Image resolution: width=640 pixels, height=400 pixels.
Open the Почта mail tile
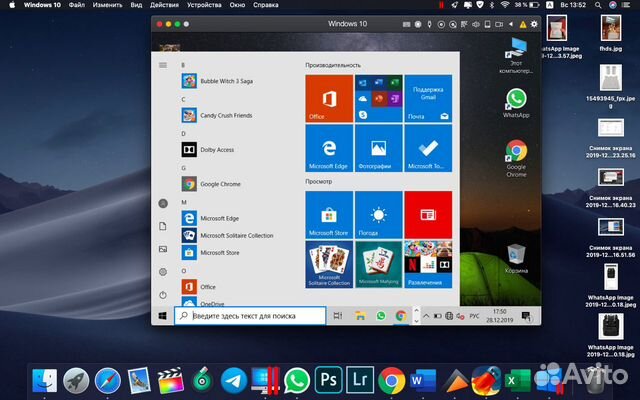click(428, 98)
